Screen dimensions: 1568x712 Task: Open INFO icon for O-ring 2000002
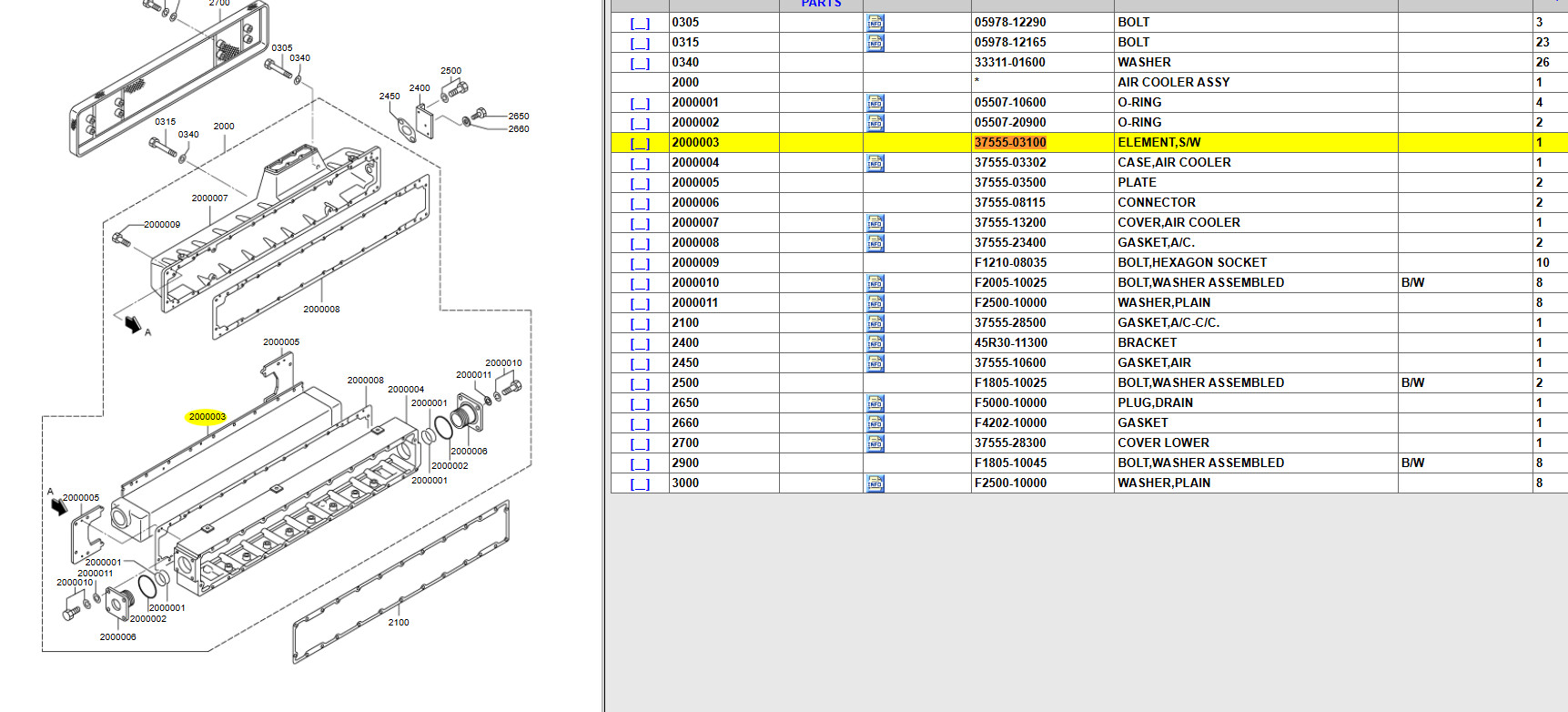click(875, 123)
